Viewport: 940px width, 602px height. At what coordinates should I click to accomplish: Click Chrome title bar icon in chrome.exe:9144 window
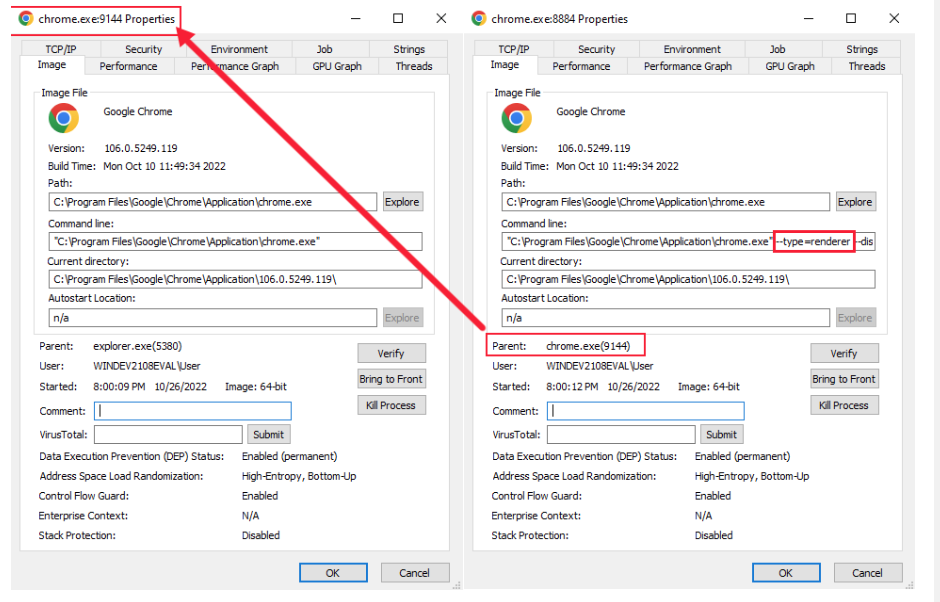point(26,19)
